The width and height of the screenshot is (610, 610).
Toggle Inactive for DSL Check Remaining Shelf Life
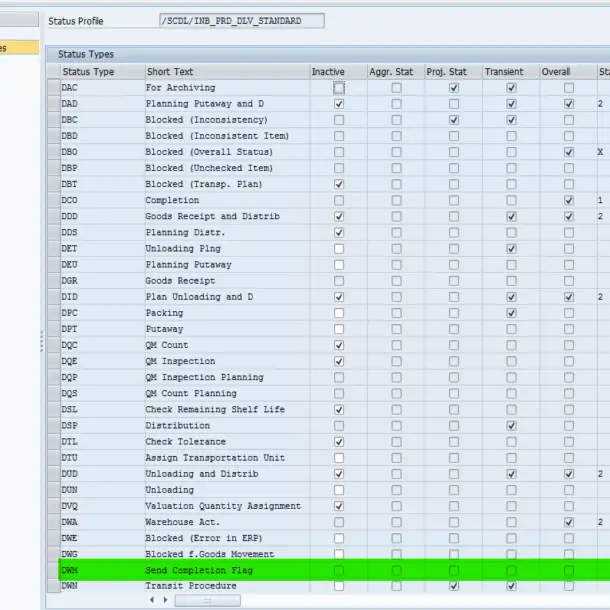339,410
